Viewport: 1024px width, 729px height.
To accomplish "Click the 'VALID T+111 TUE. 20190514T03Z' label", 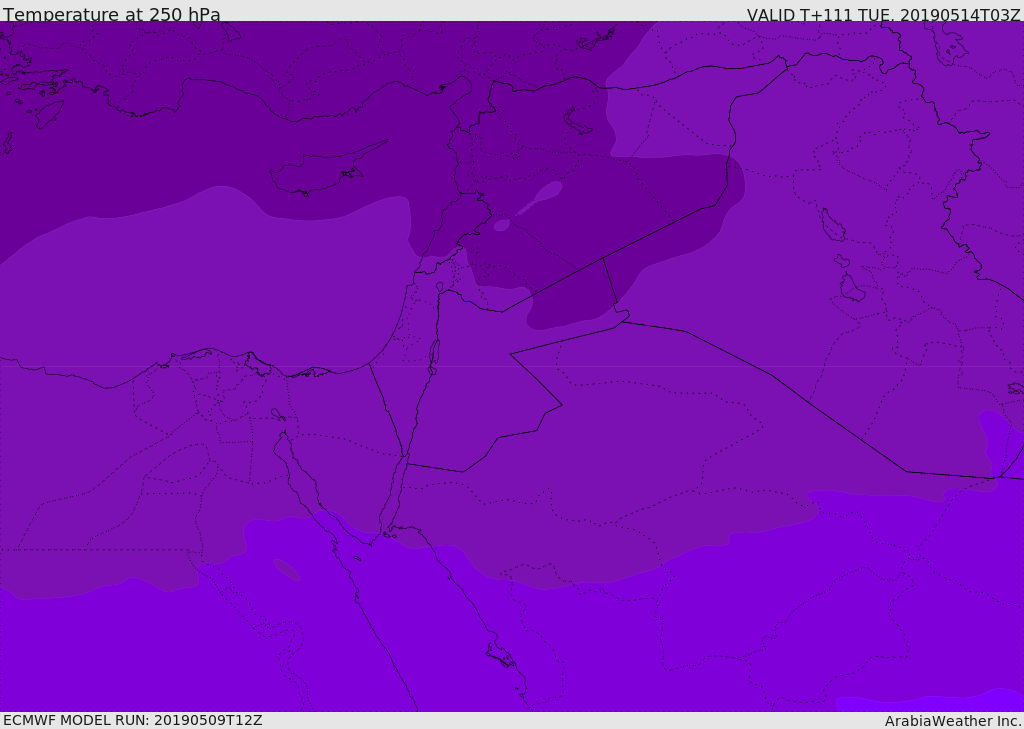I will (x=884, y=15).
